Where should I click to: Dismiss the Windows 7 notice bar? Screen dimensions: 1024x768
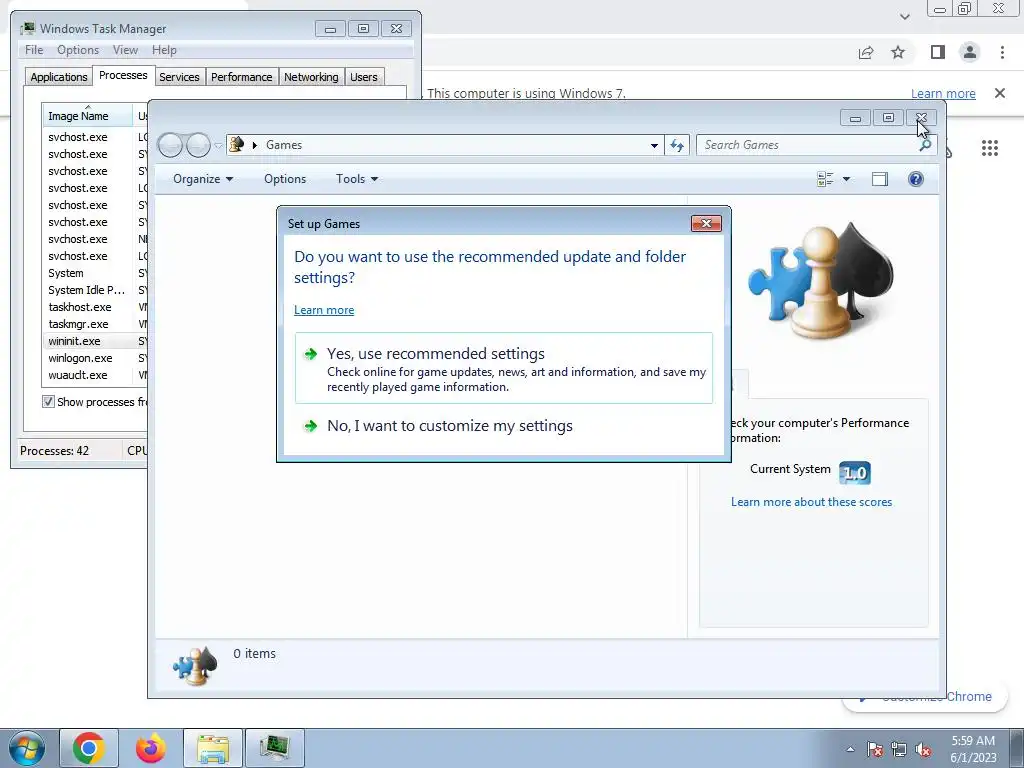(1000, 93)
